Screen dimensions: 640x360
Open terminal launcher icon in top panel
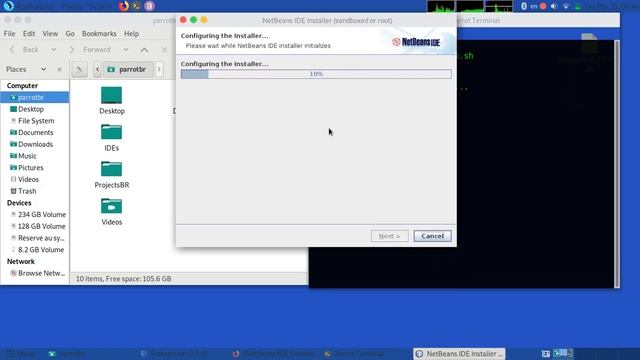click(x=136, y=6)
